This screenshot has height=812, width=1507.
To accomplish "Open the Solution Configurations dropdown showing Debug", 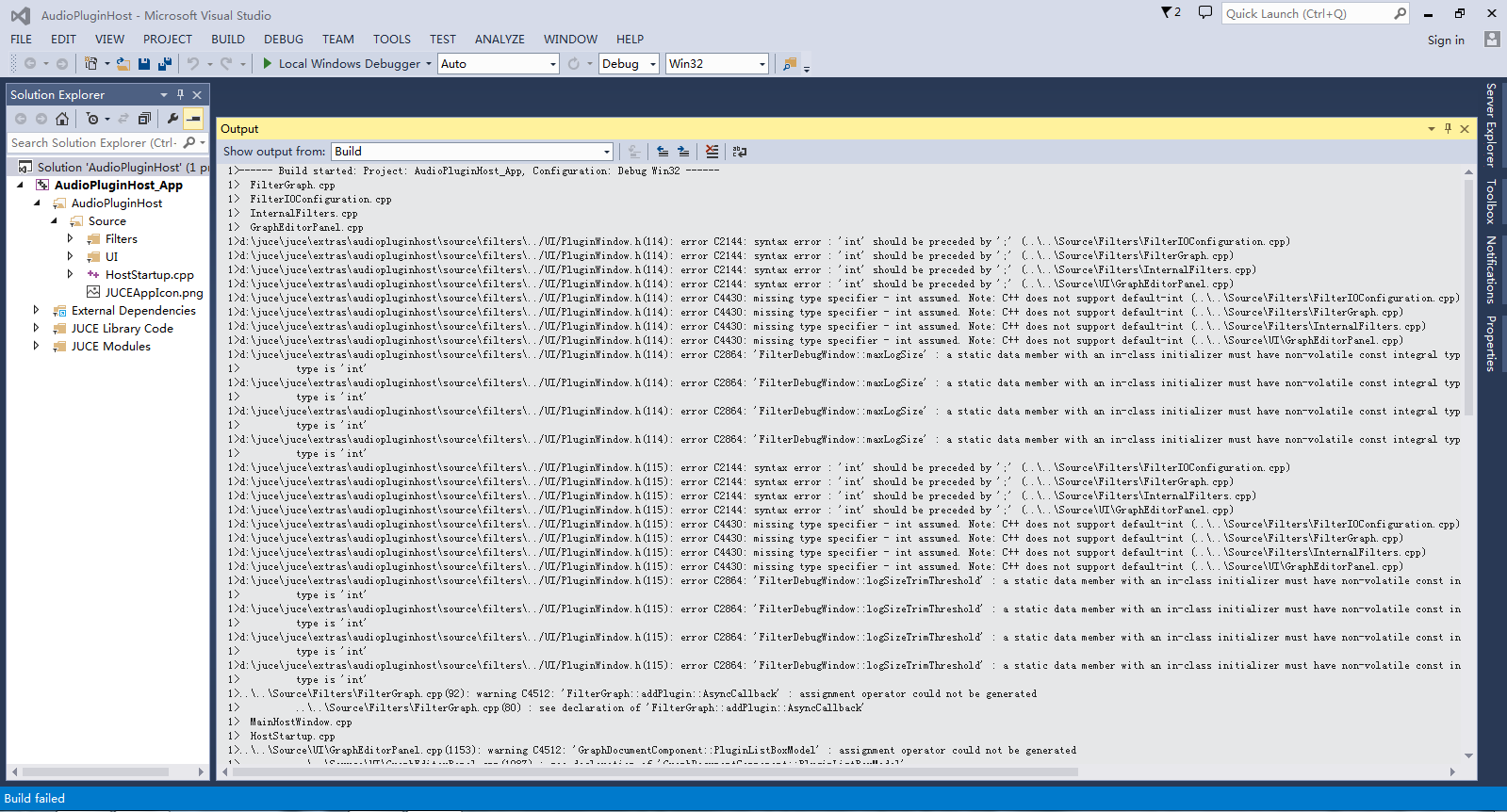I will point(629,63).
